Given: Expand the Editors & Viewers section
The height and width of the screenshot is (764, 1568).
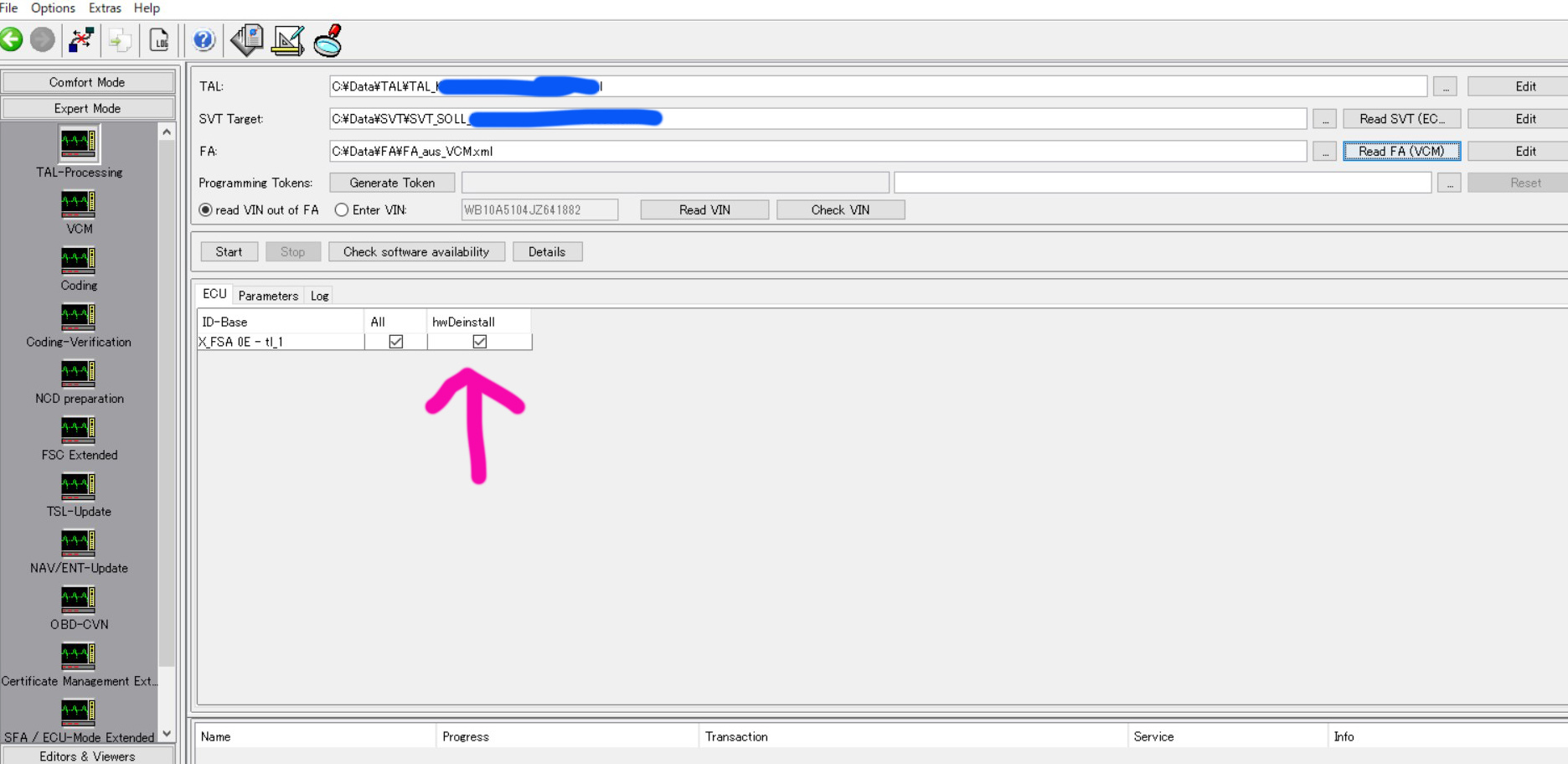Looking at the screenshot, I should [x=88, y=756].
